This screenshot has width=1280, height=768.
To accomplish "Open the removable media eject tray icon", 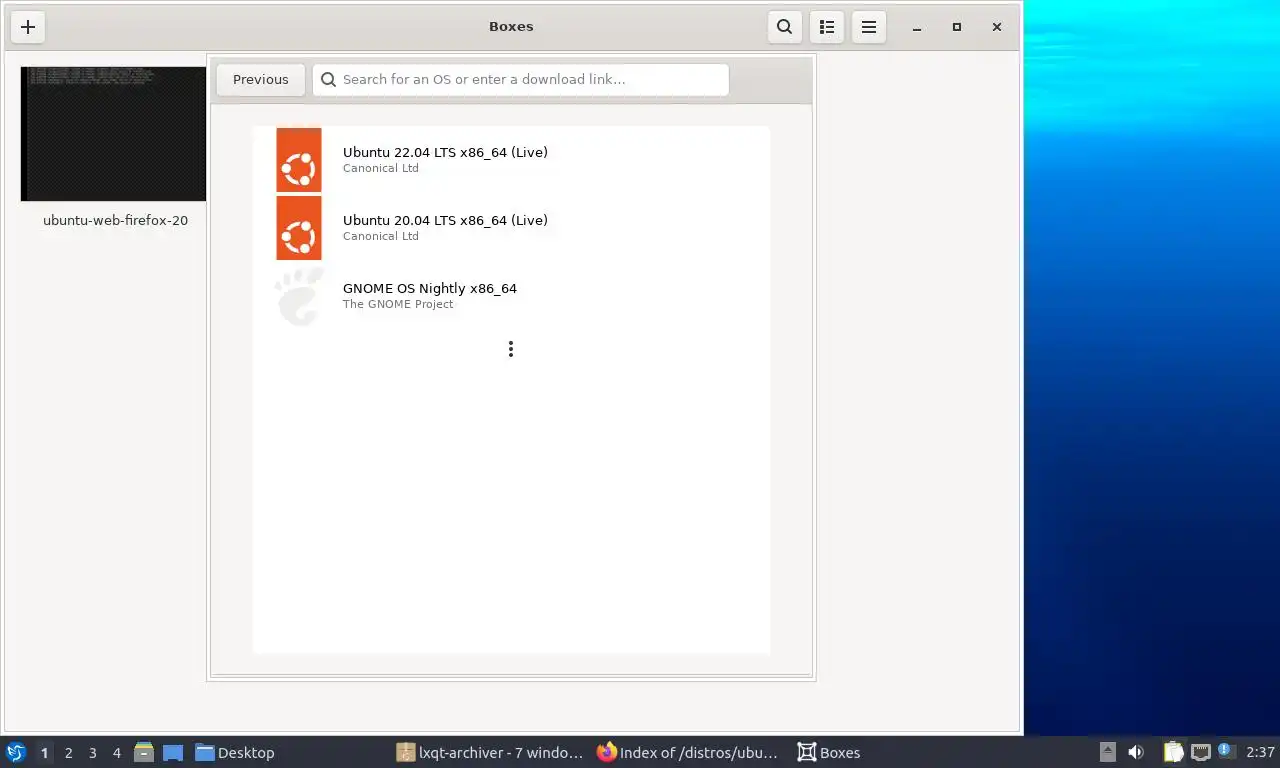I will [x=1108, y=752].
